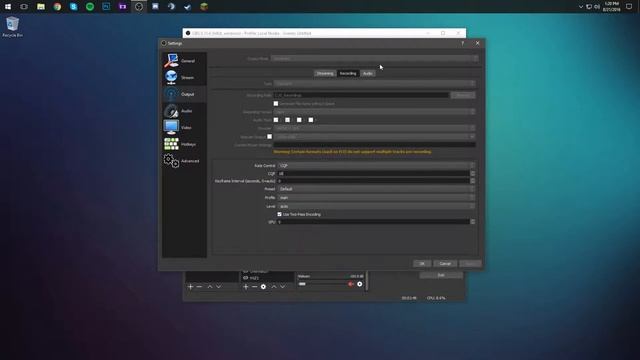The width and height of the screenshot is (640, 360).
Task: Move source up in OBS sources list
Action: coord(274,287)
